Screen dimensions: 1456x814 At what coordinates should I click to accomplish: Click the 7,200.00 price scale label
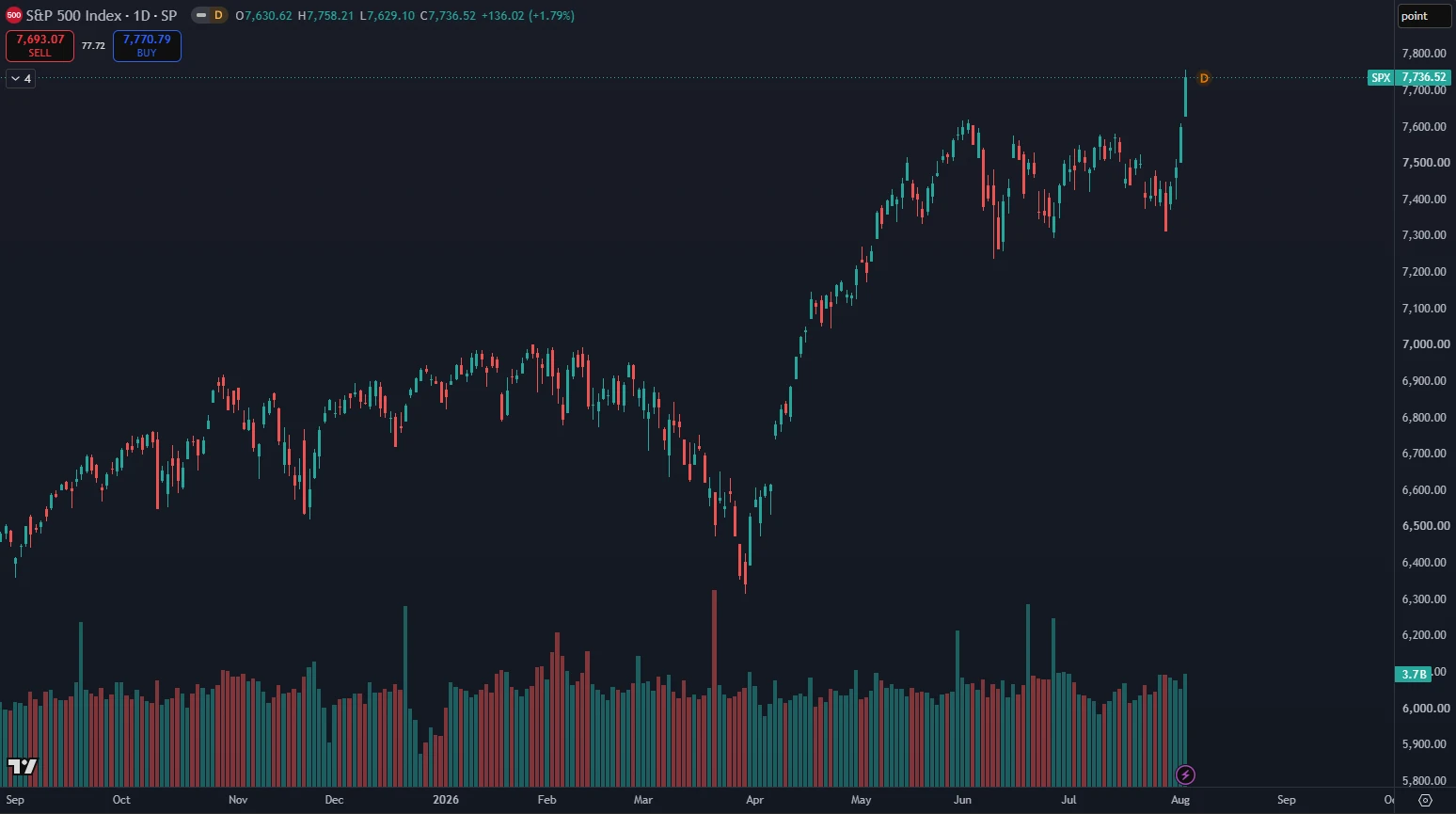tap(1424, 272)
